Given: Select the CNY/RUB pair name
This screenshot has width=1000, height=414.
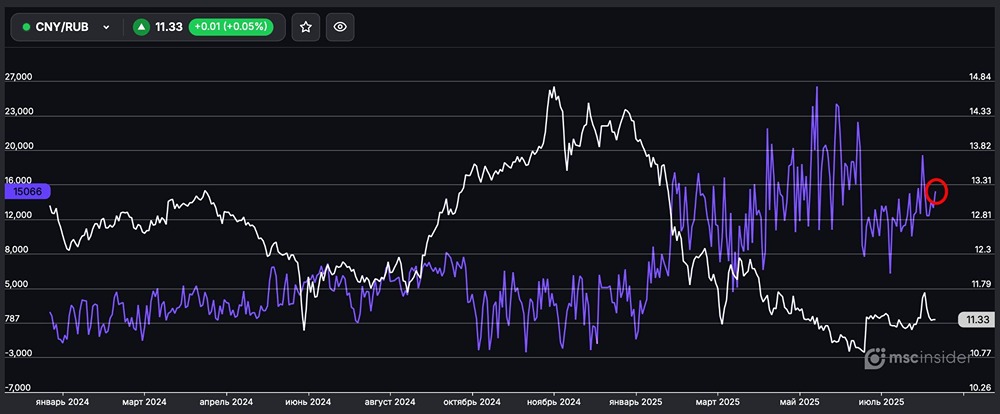Looking at the screenshot, I should (x=63, y=27).
